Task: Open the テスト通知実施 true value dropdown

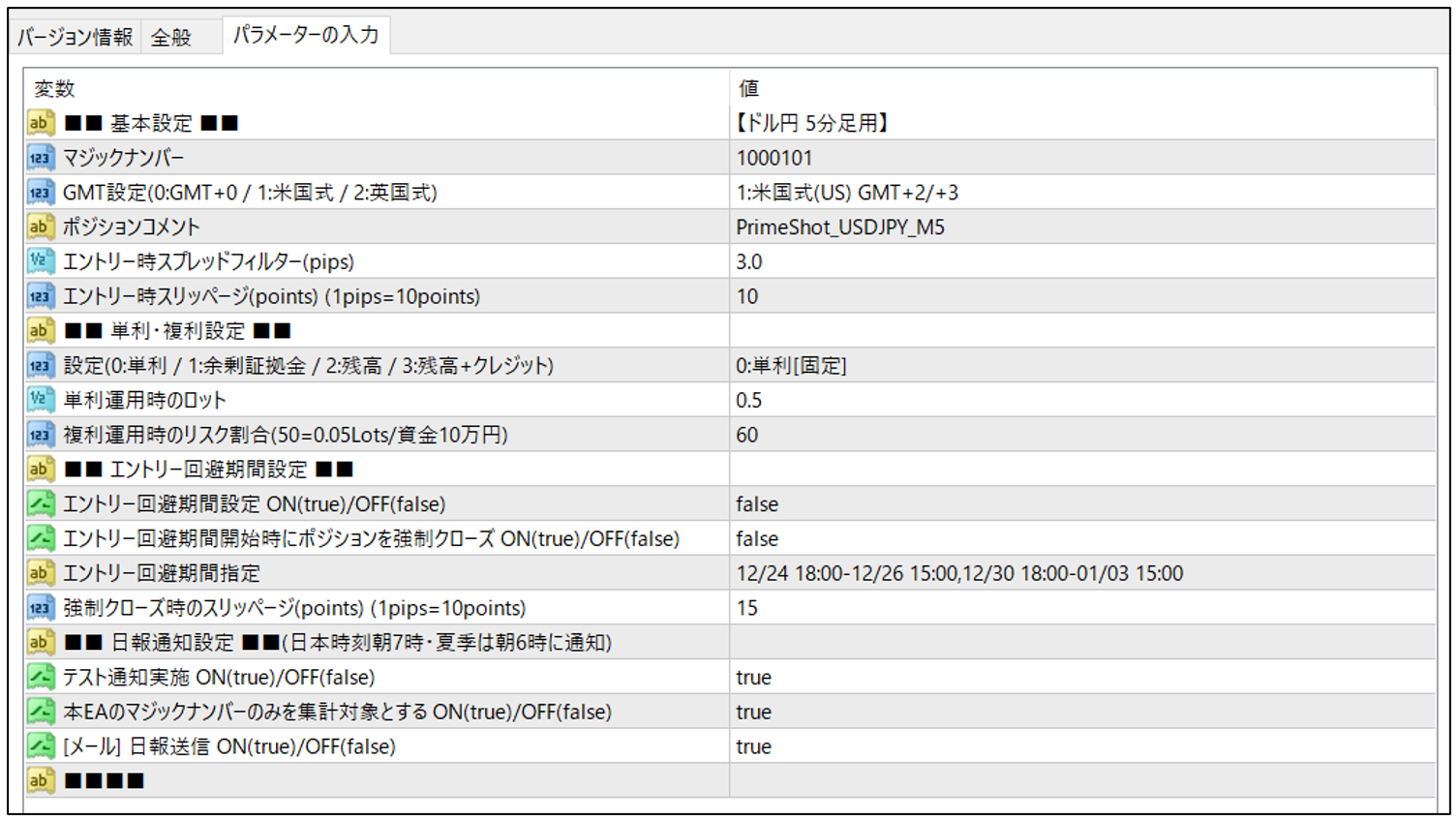Action: [x=753, y=678]
